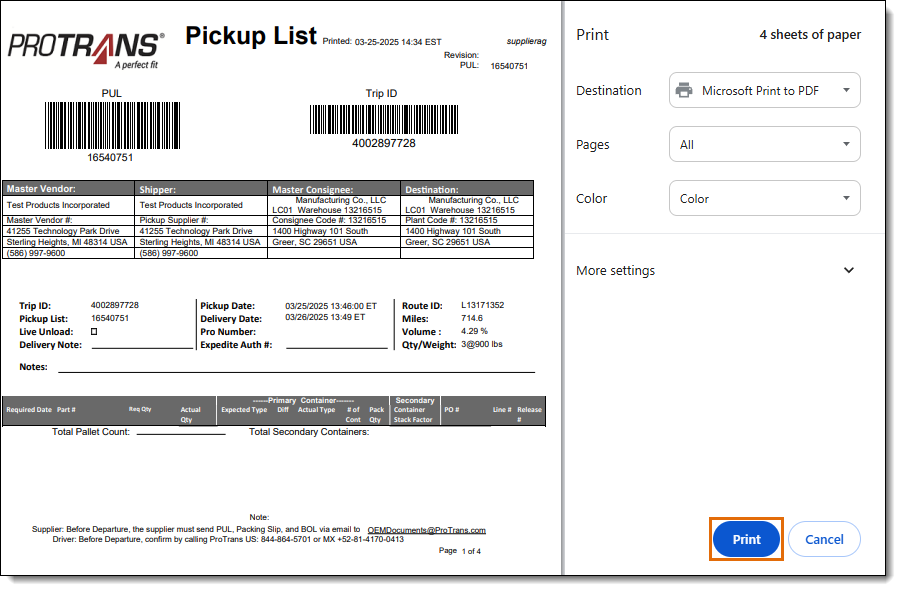Click the '4 sheets of paper' text
901x591 pixels.
click(810, 34)
